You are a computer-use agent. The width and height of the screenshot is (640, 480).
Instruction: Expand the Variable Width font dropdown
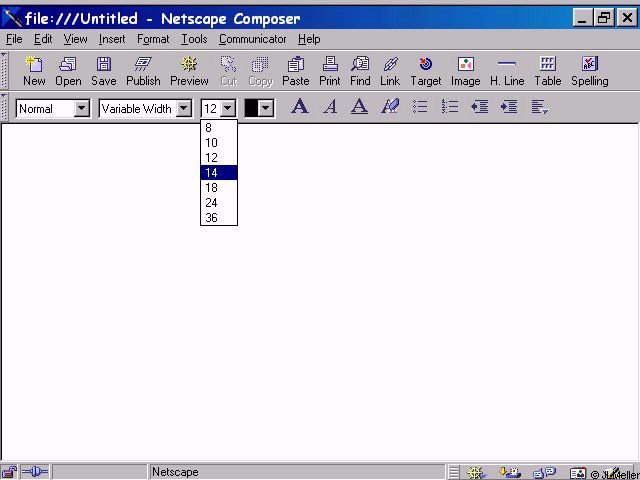(x=184, y=109)
